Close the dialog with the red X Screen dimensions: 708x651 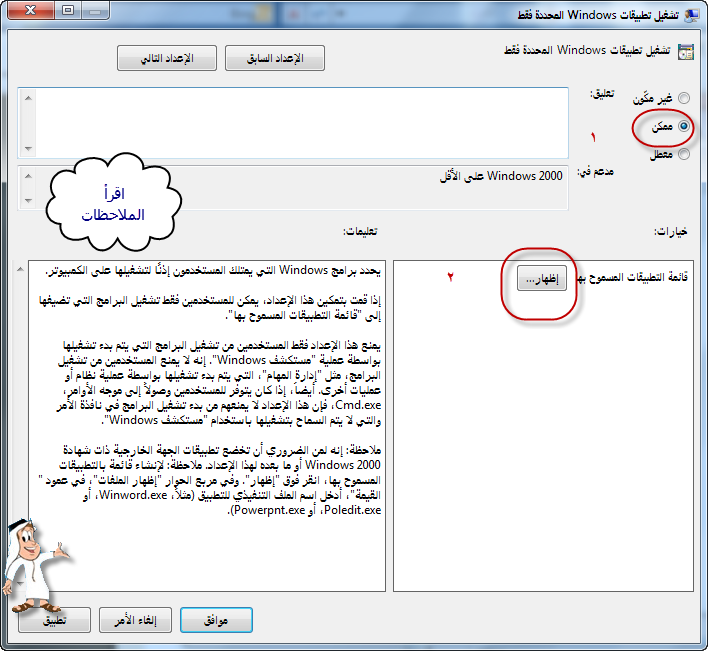click(x=31, y=10)
